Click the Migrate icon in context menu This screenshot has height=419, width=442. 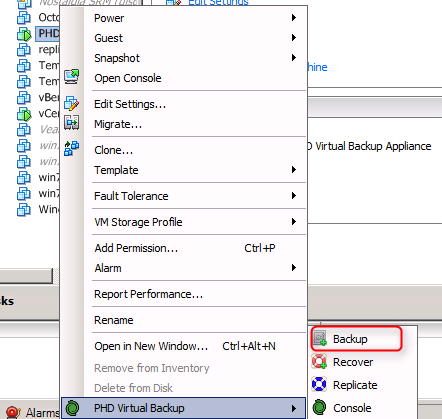tap(72, 123)
